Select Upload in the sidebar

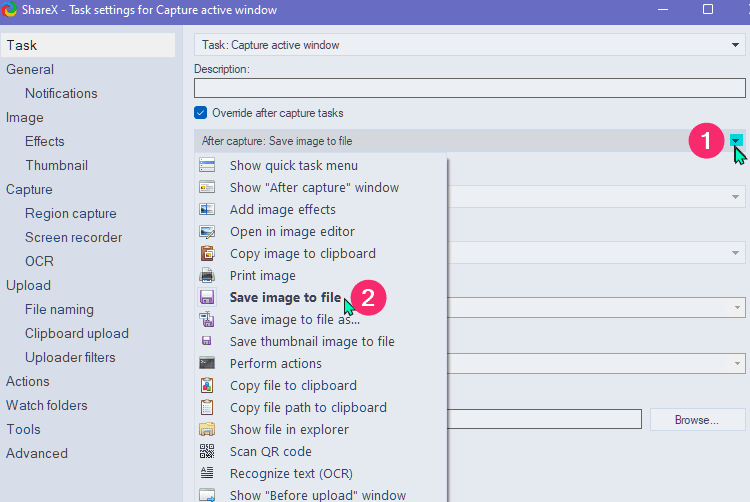(28, 285)
